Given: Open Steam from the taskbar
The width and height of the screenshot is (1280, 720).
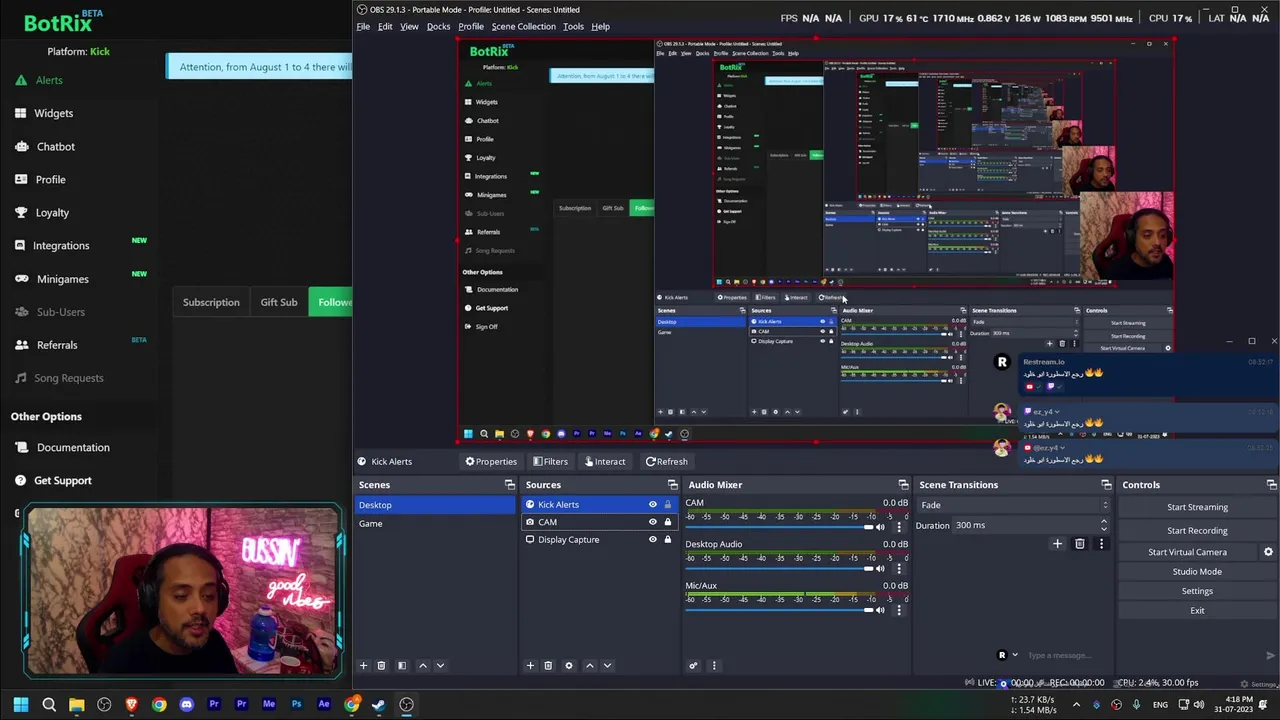Looking at the screenshot, I should coord(378,704).
